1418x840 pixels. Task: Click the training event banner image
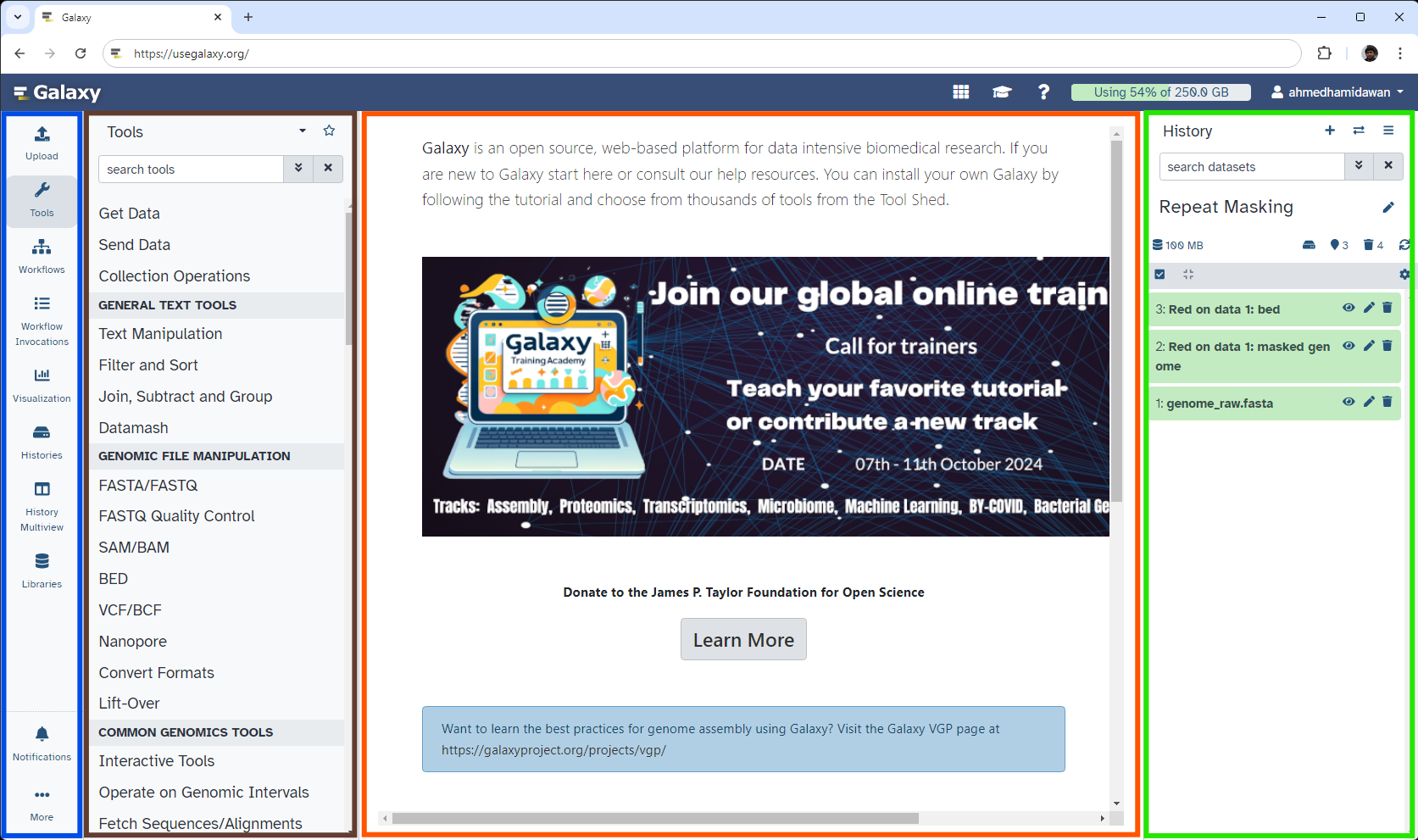point(765,397)
